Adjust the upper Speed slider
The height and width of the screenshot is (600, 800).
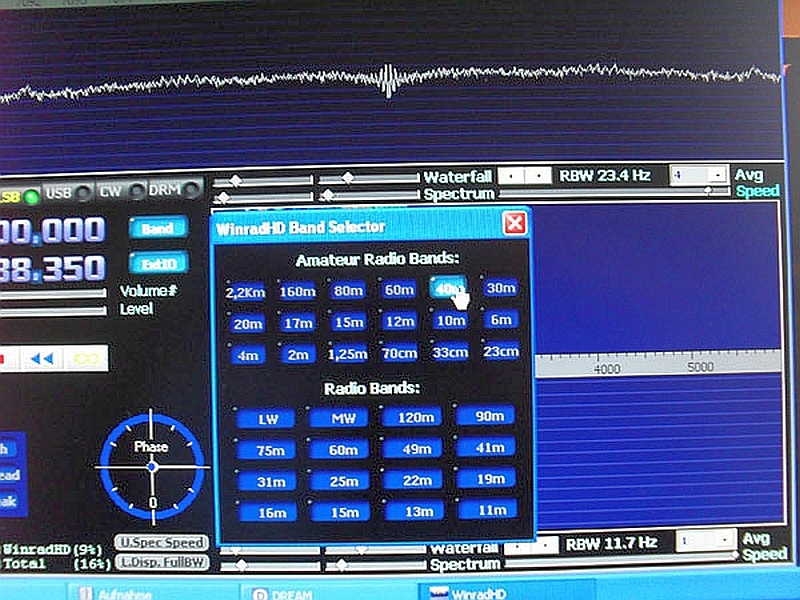(x=614, y=192)
